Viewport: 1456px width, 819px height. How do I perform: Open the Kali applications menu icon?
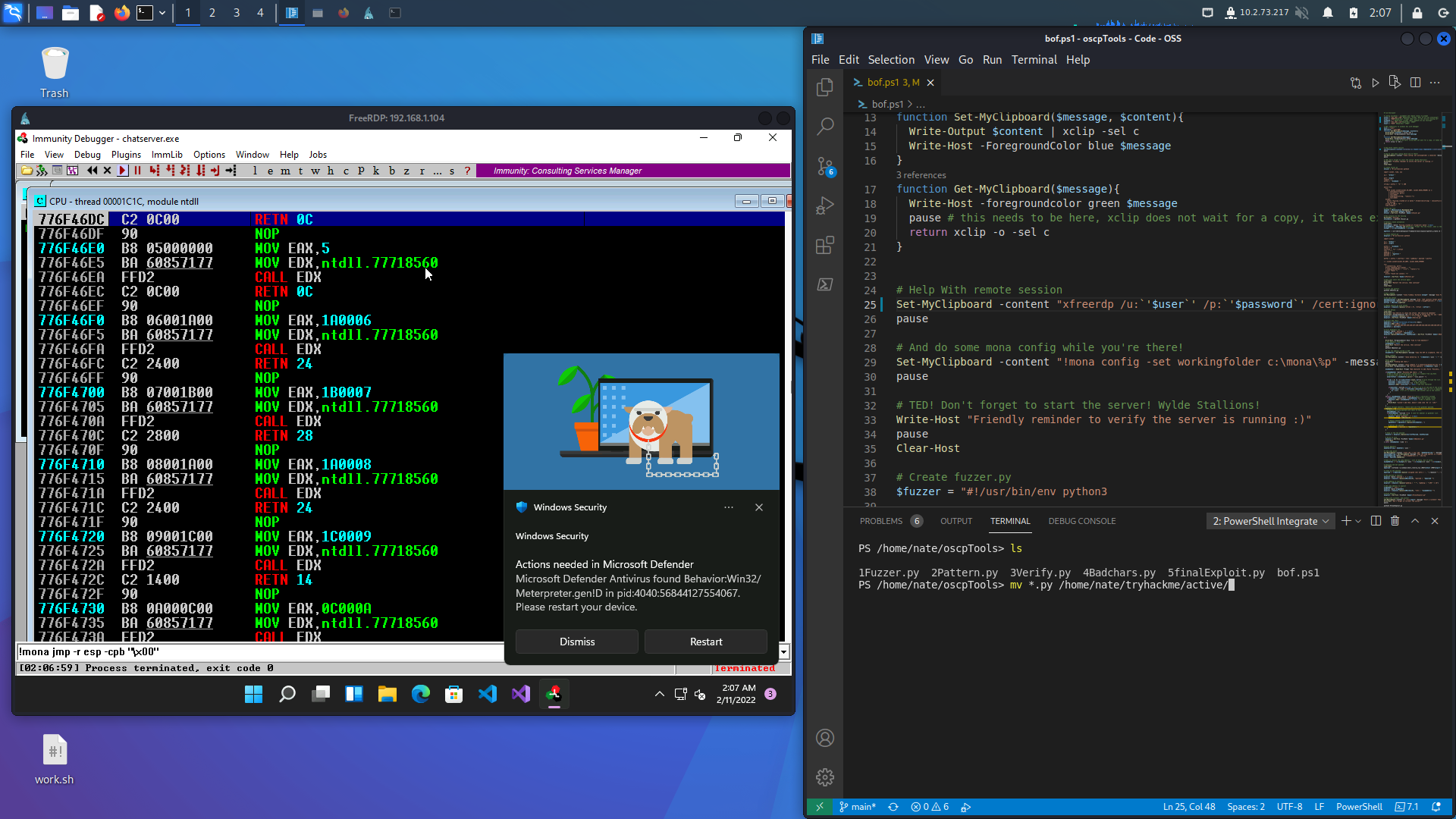[13, 13]
